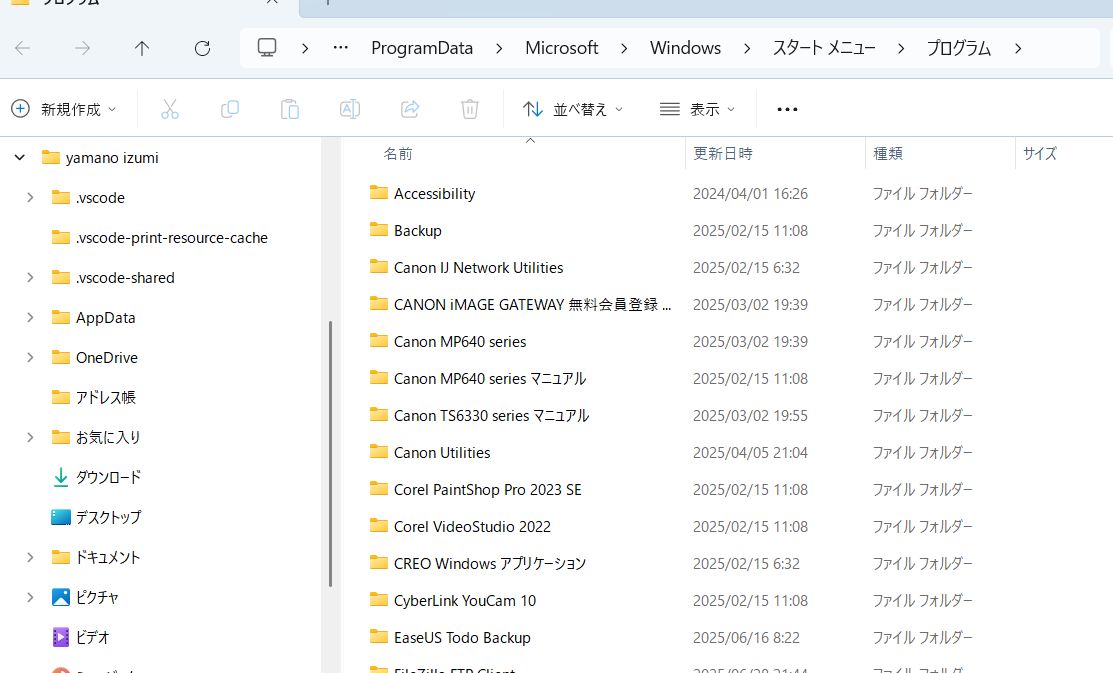Click the PC monitor icon in address bar
1113x673 pixels.
267,48
